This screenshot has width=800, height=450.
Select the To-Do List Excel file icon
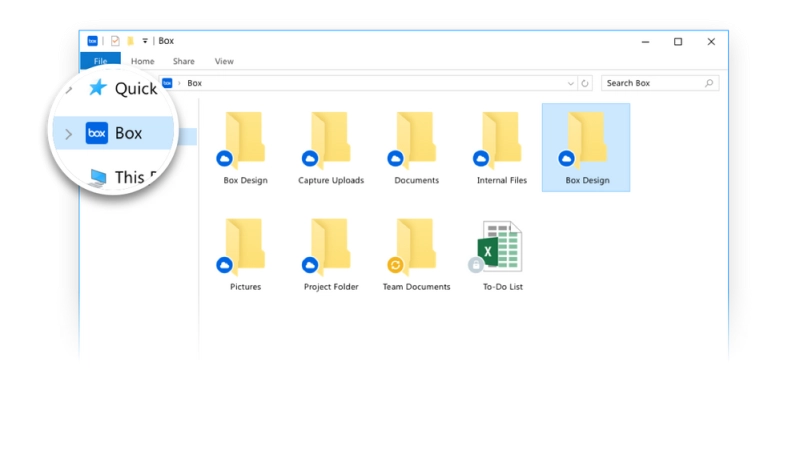coord(500,246)
